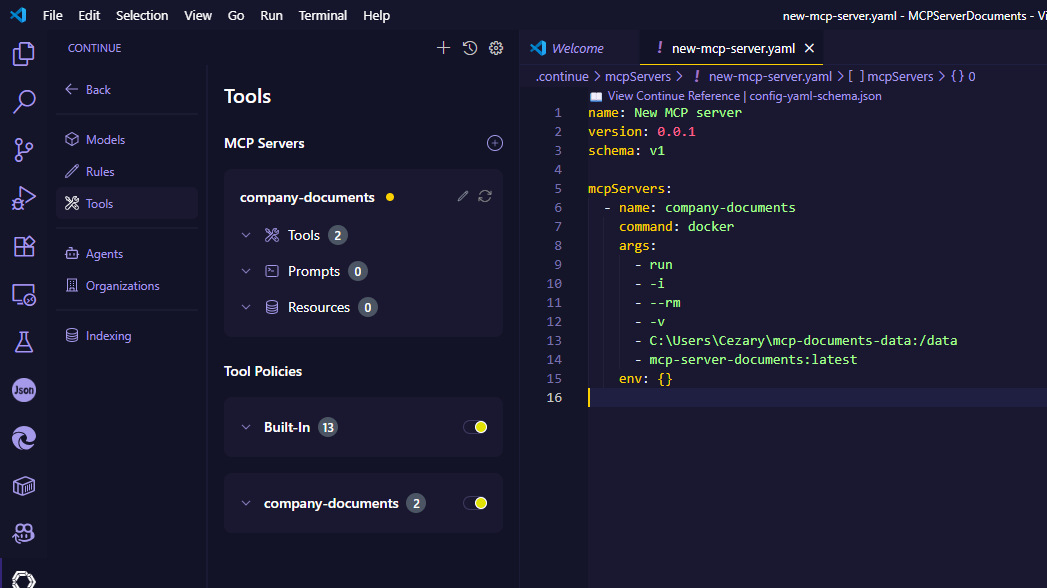The height and width of the screenshot is (588, 1047).
Task: Click 'mcp-server-documents:latest' in editor
Action: 753,360
